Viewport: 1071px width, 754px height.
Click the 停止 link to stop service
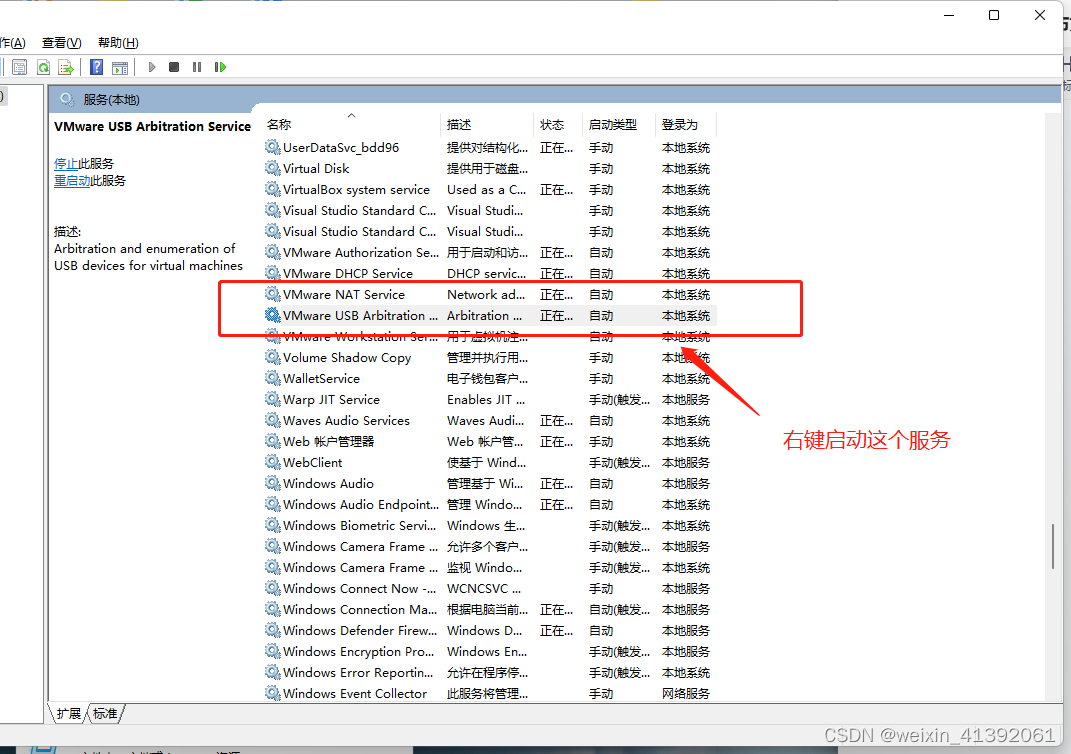pyautogui.click(x=66, y=164)
